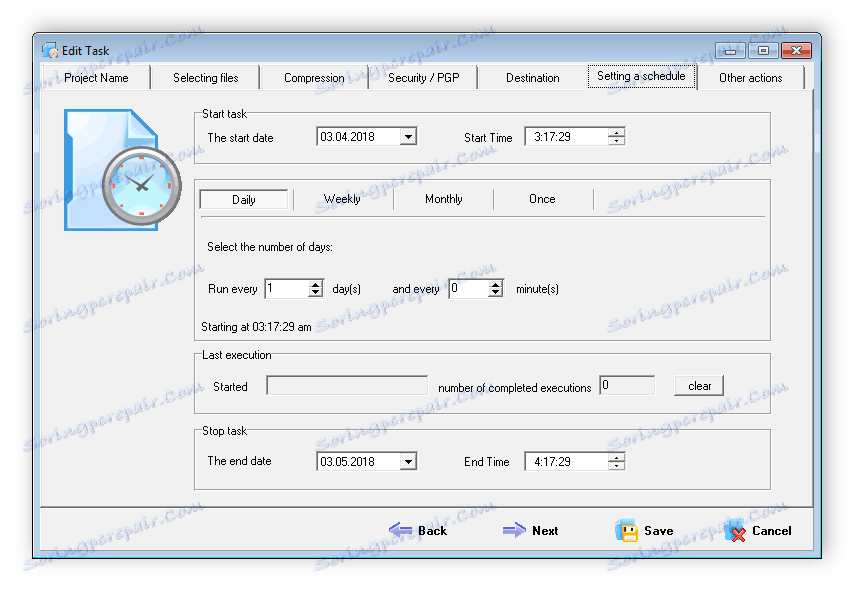The height and width of the screenshot is (591, 854).
Task: Click the Destination tab label
Action: click(x=532, y=77)
